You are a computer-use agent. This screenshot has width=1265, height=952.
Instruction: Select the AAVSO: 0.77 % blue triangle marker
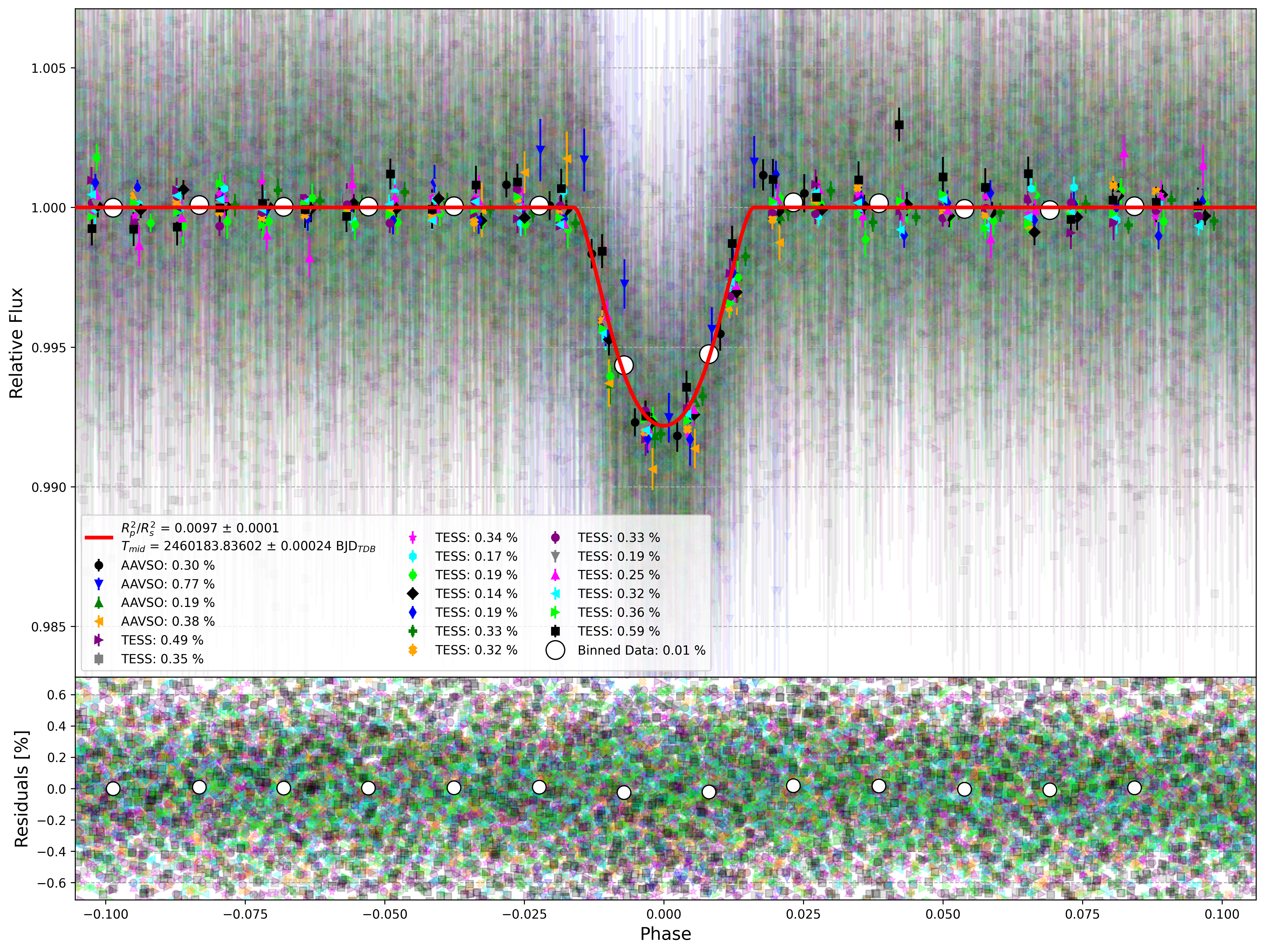tap(99, 584)
